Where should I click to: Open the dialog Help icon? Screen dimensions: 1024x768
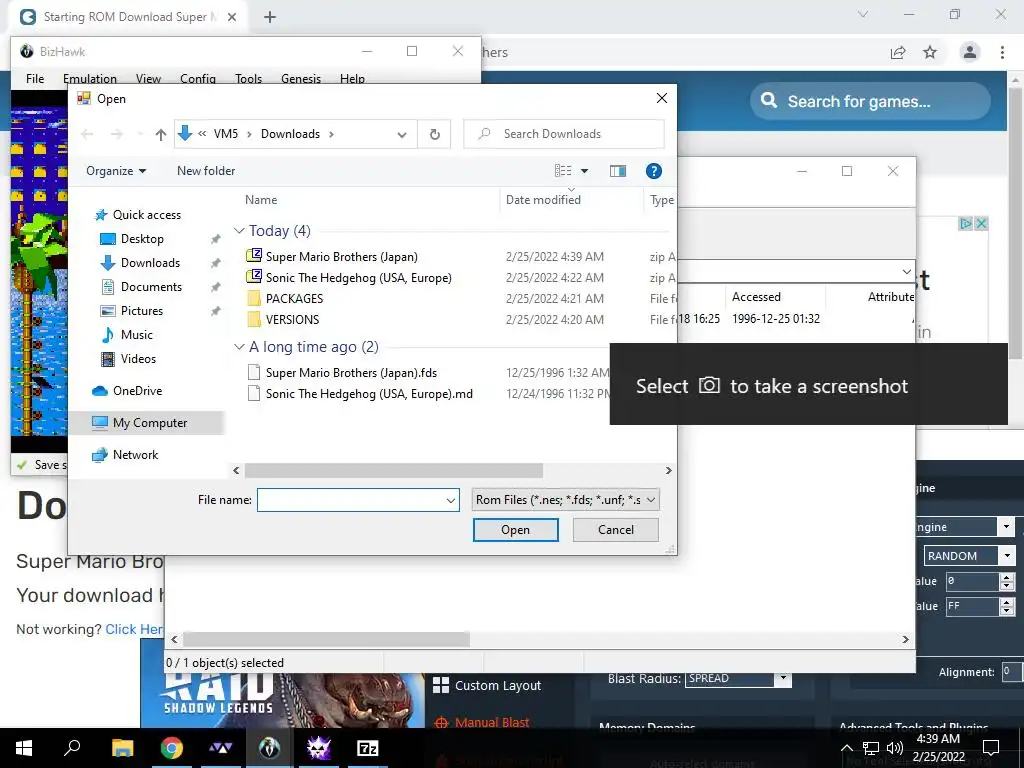click(654, 171)
